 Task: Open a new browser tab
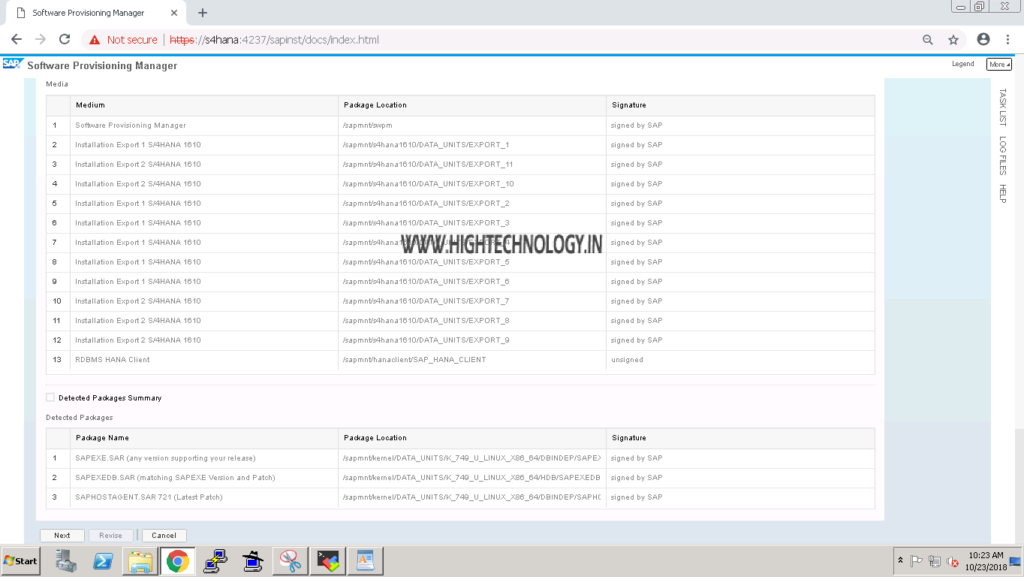pos(202,12)
